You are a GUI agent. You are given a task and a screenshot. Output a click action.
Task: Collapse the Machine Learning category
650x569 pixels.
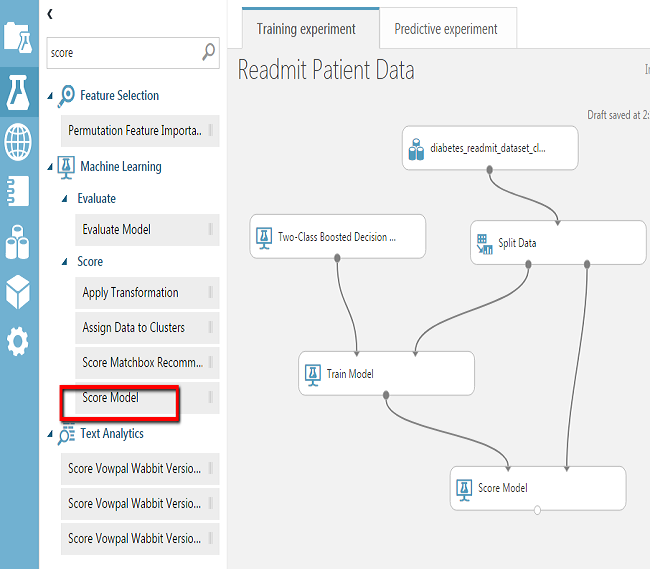tap(52, 167)
